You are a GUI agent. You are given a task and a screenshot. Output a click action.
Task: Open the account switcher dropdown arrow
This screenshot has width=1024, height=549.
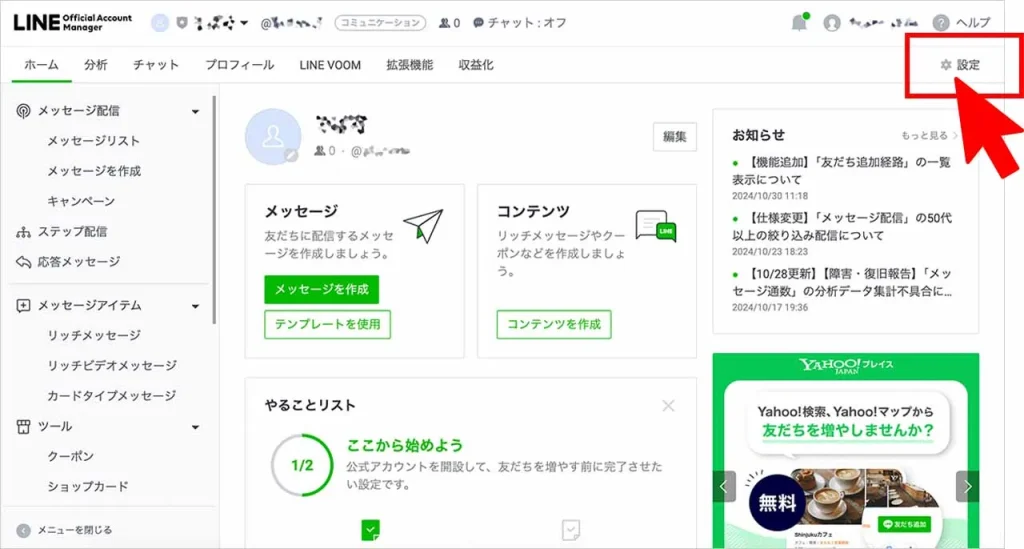click(x=244, y=23)
